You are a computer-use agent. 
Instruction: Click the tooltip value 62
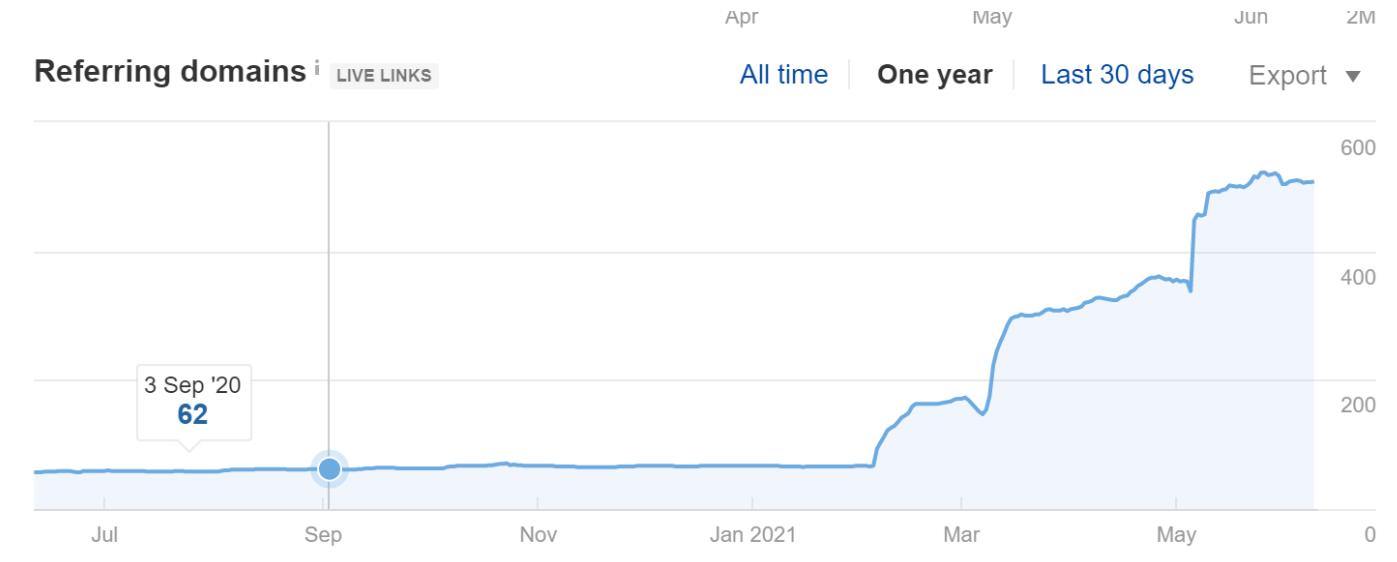(x=193, y=414)
